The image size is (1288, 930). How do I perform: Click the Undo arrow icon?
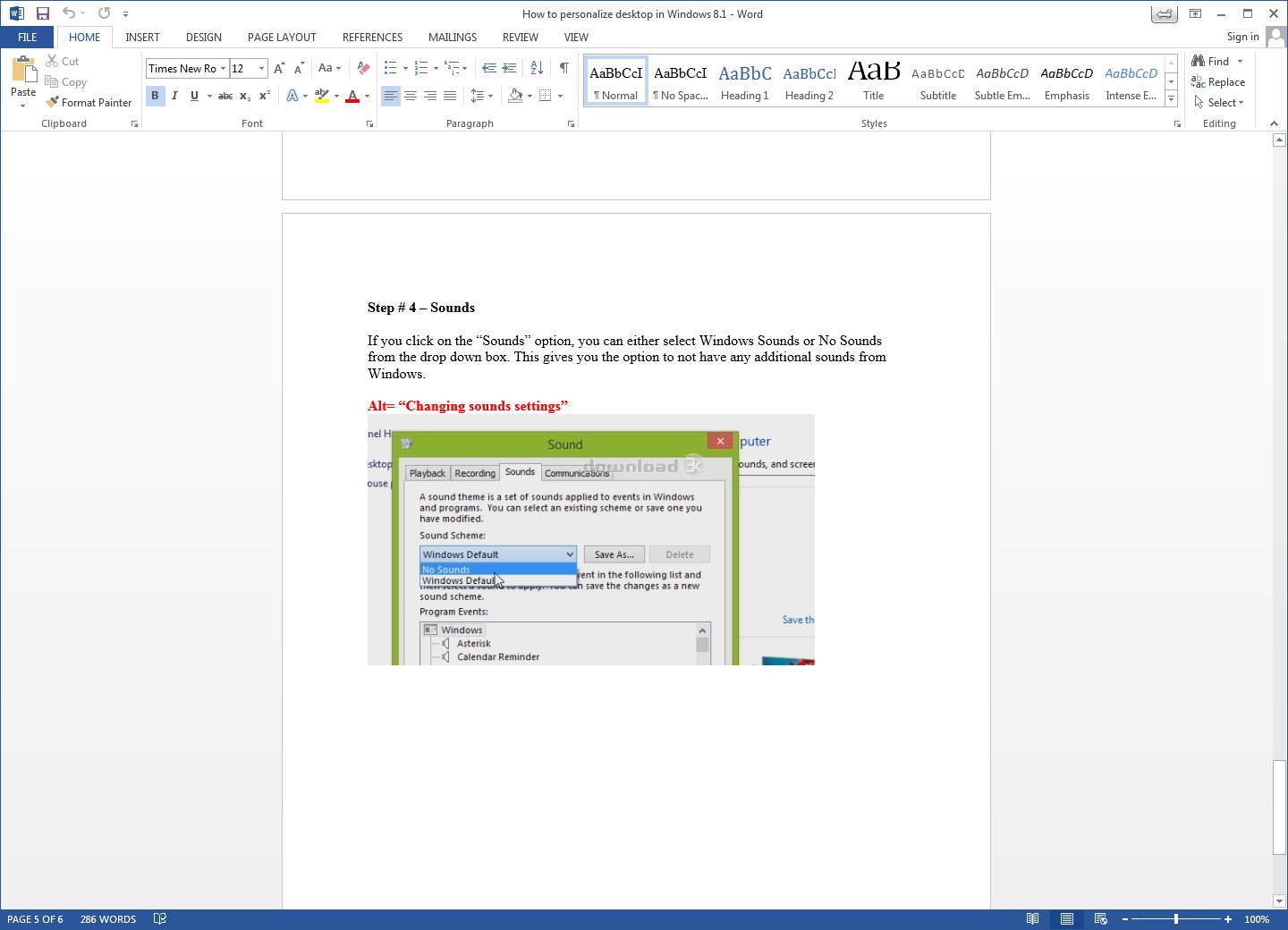(69, 13)
